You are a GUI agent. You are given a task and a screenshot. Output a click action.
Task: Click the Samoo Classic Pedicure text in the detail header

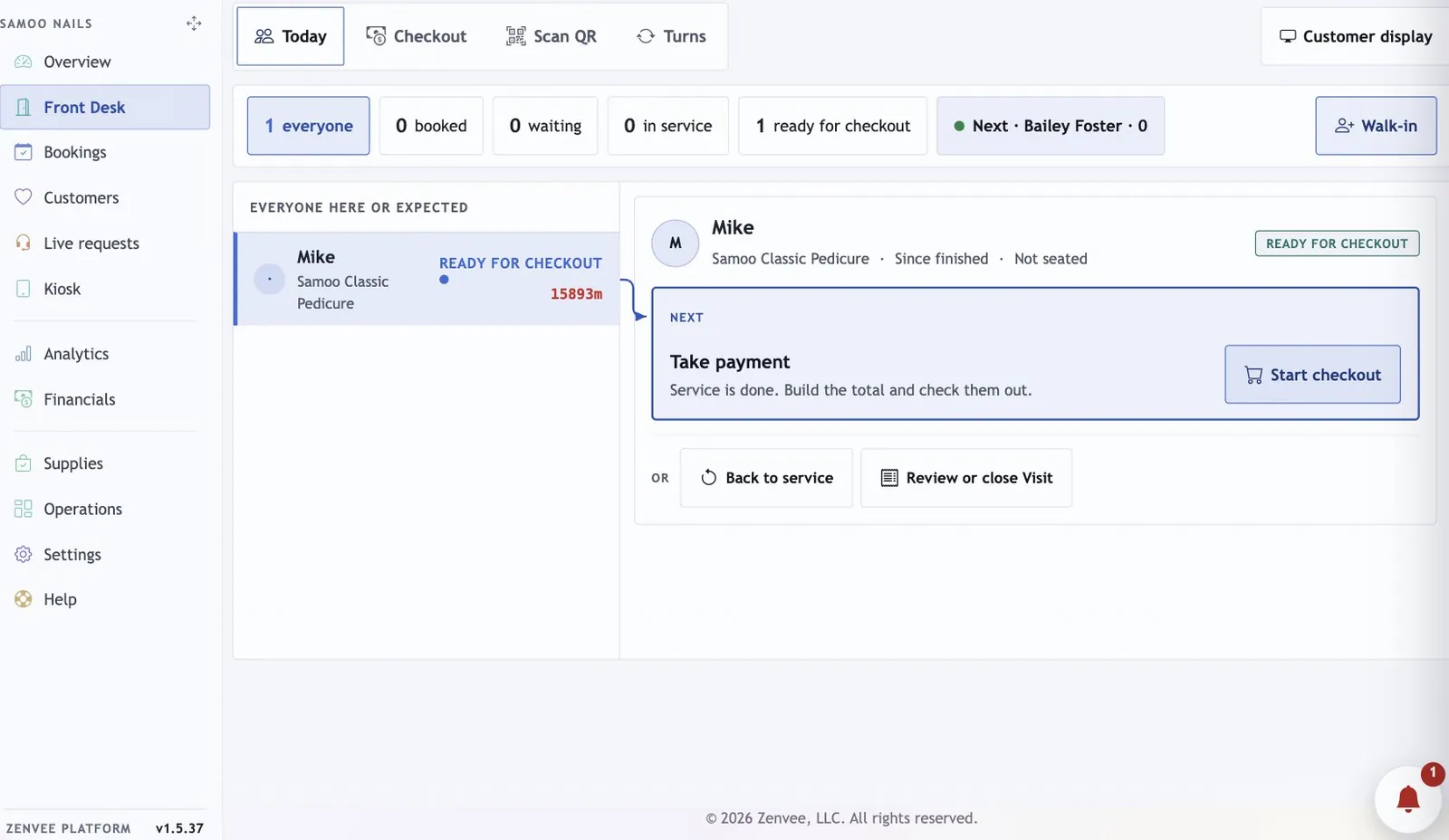[x=791, y=259]
